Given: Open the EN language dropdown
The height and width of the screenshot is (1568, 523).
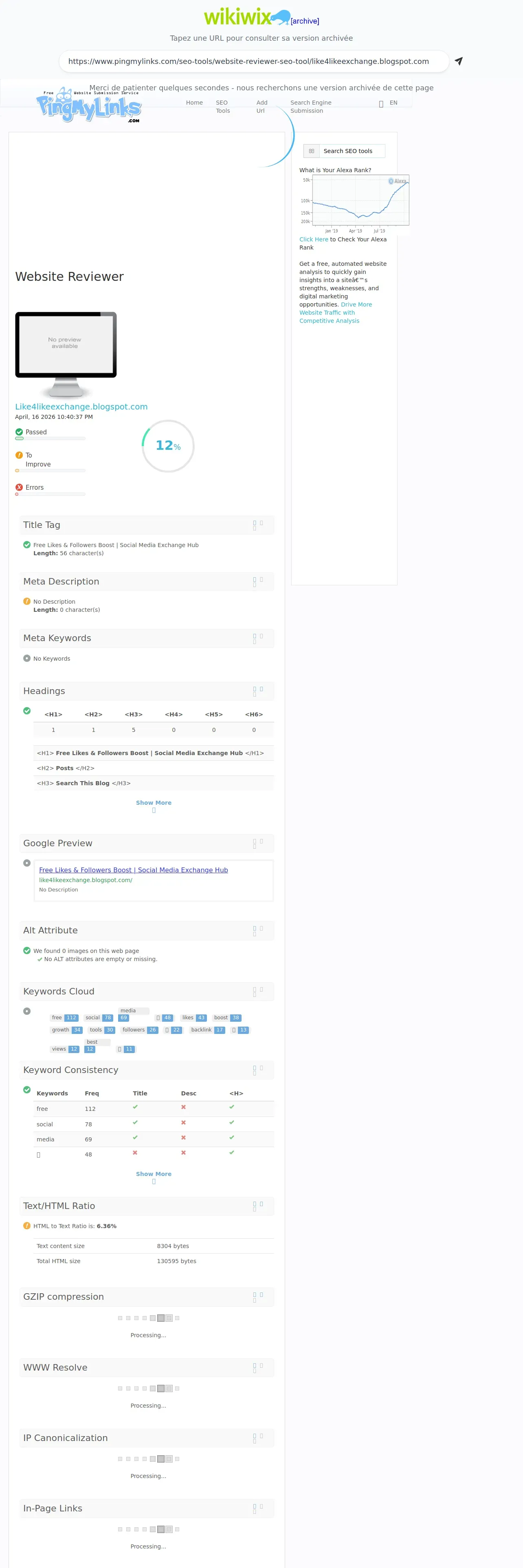Looking at the screenshot, I should (x=393, y=103).
